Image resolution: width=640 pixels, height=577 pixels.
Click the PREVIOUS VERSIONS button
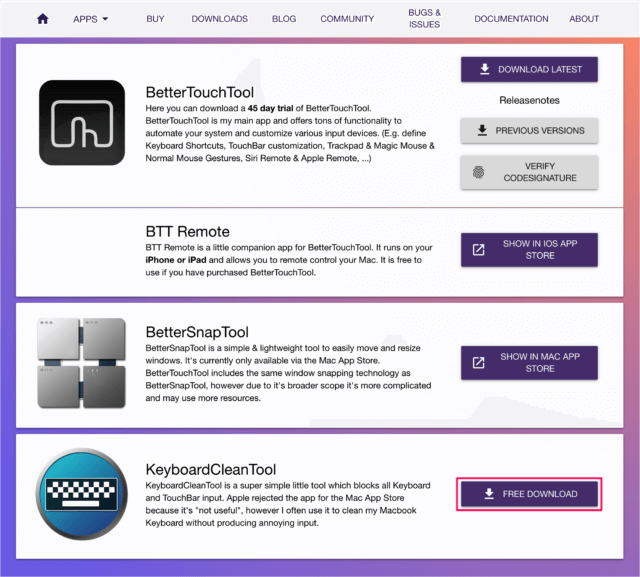[529, 131]
